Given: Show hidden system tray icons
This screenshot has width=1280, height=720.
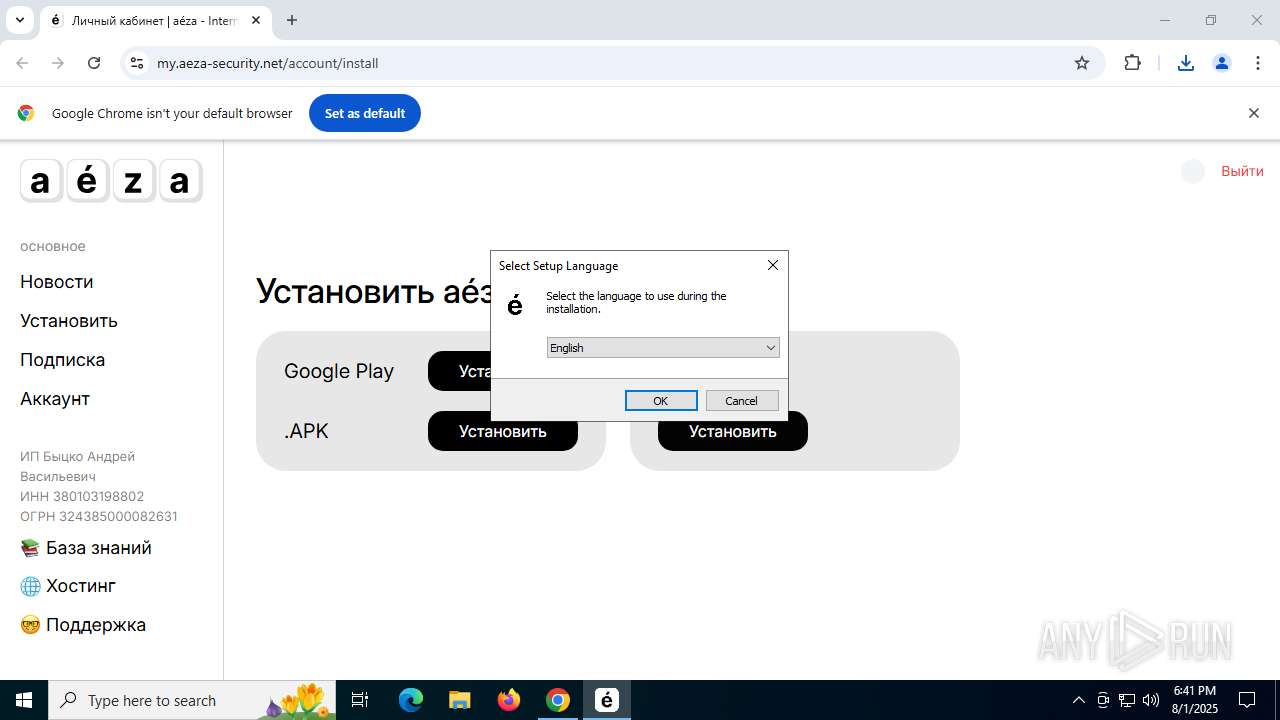Looking at the screenshot, I should 1078,700.
